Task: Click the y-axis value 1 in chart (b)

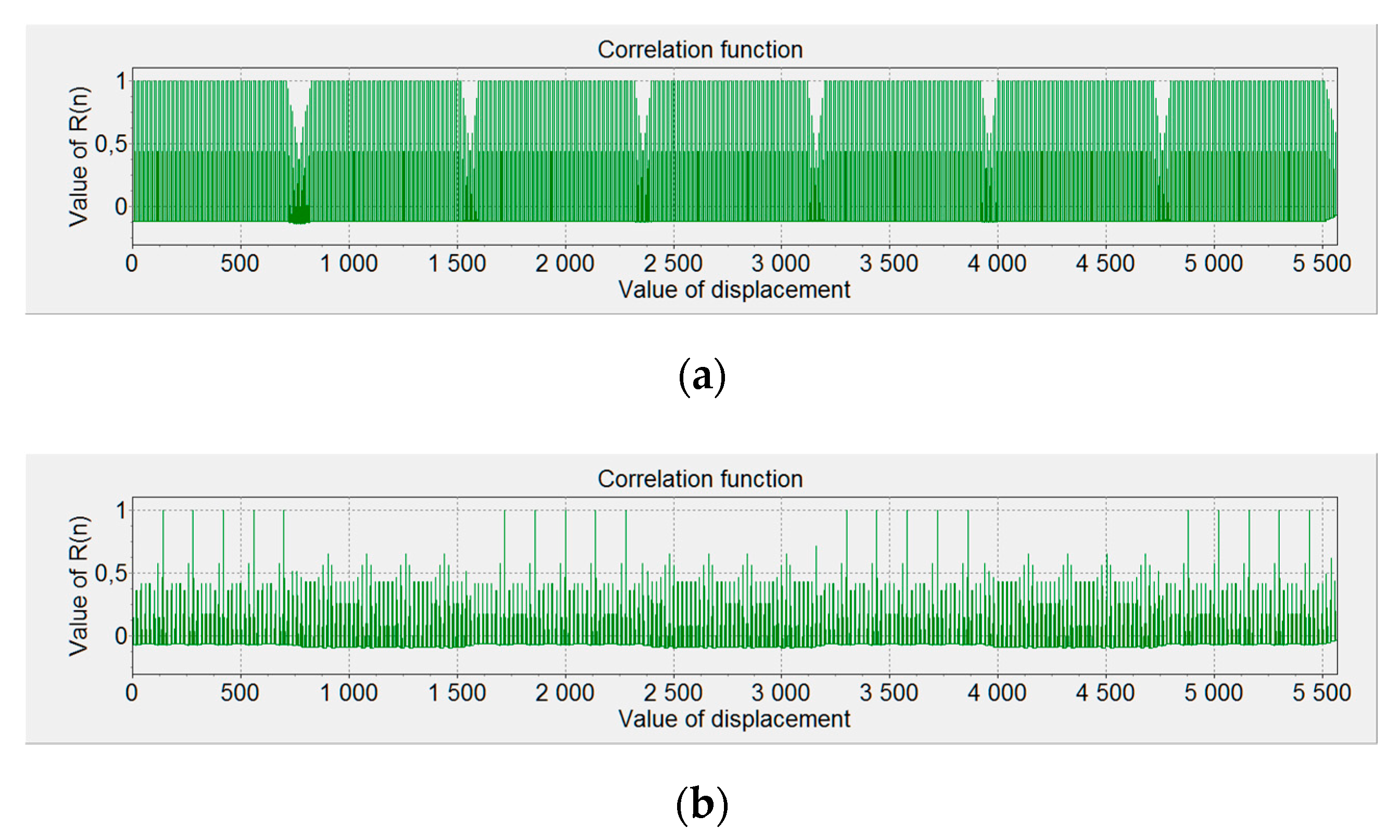Action: (121, 511)
